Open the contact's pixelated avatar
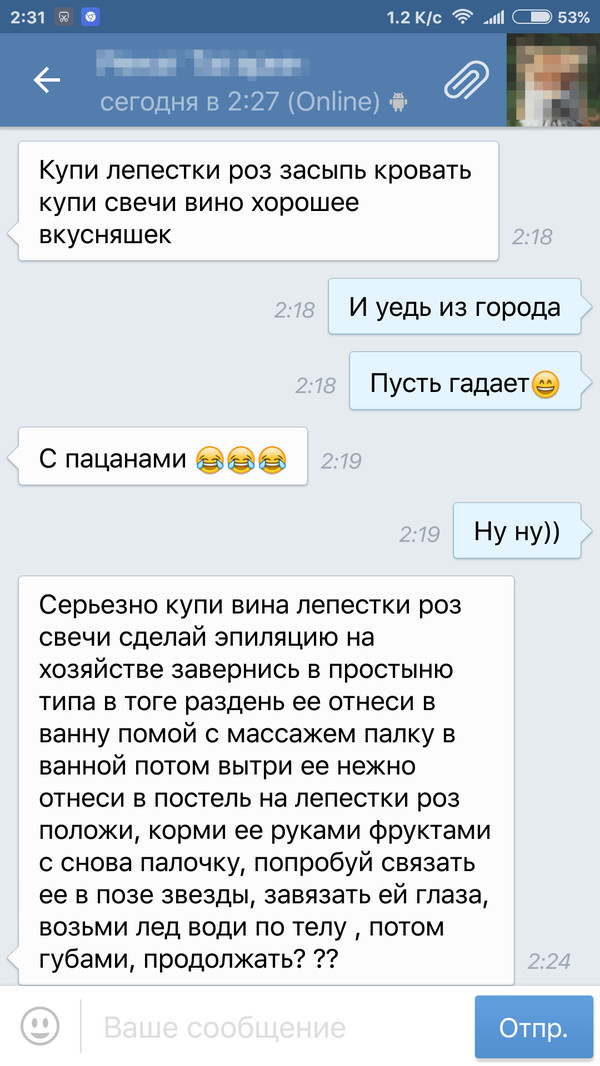 coord(553,80)
